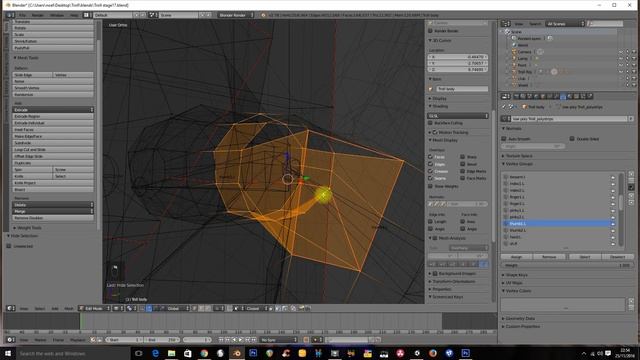The width and height of the screenshot is (640, 360).
Task: Open the Material properties tab icon
Action: [x=569, y=96]
